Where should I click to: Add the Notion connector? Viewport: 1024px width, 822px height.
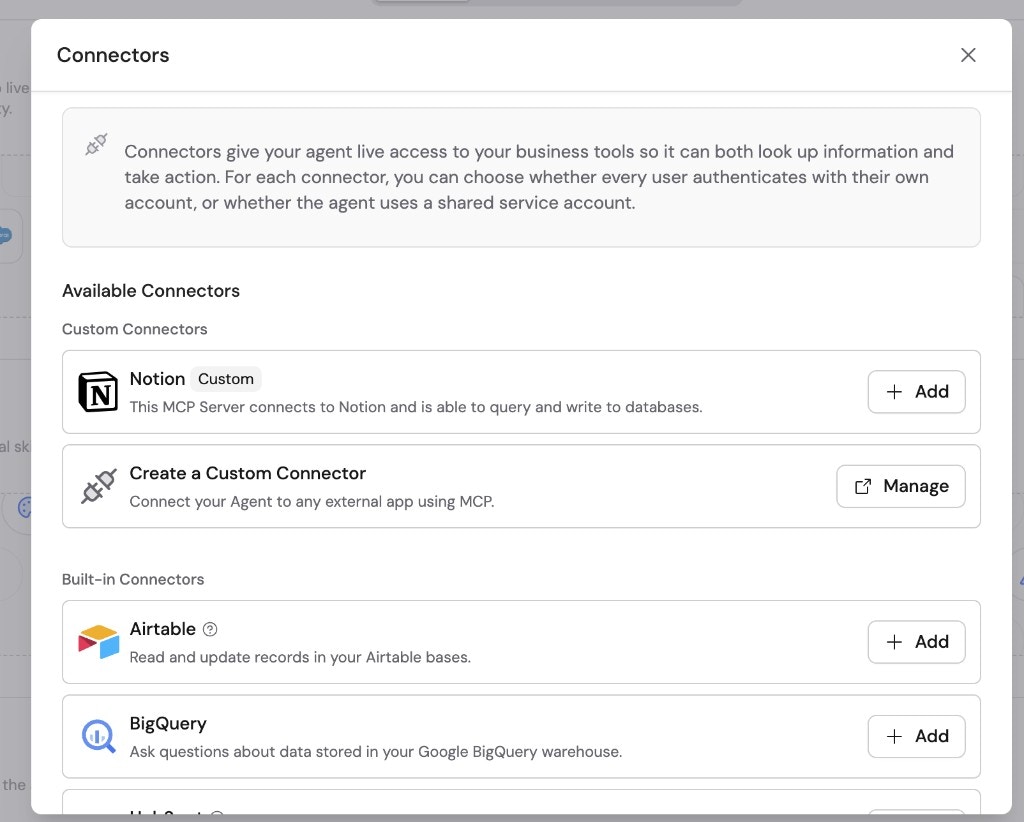pyautogui.click(x=916, y=392)
